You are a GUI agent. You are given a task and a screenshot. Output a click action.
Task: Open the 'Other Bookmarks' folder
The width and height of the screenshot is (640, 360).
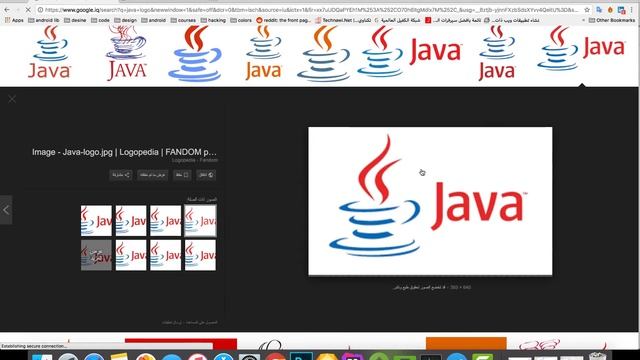click(x=612, y=20)
